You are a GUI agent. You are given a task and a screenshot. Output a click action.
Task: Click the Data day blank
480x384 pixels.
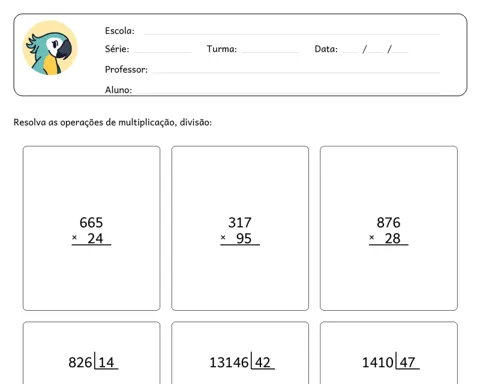pyautogui.click(x=350, y=52)
